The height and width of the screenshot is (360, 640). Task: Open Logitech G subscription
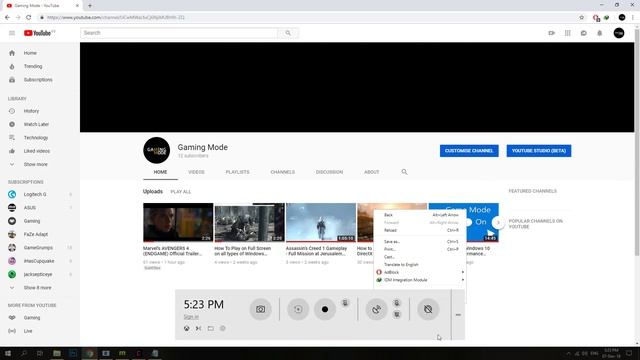point(40,194)
